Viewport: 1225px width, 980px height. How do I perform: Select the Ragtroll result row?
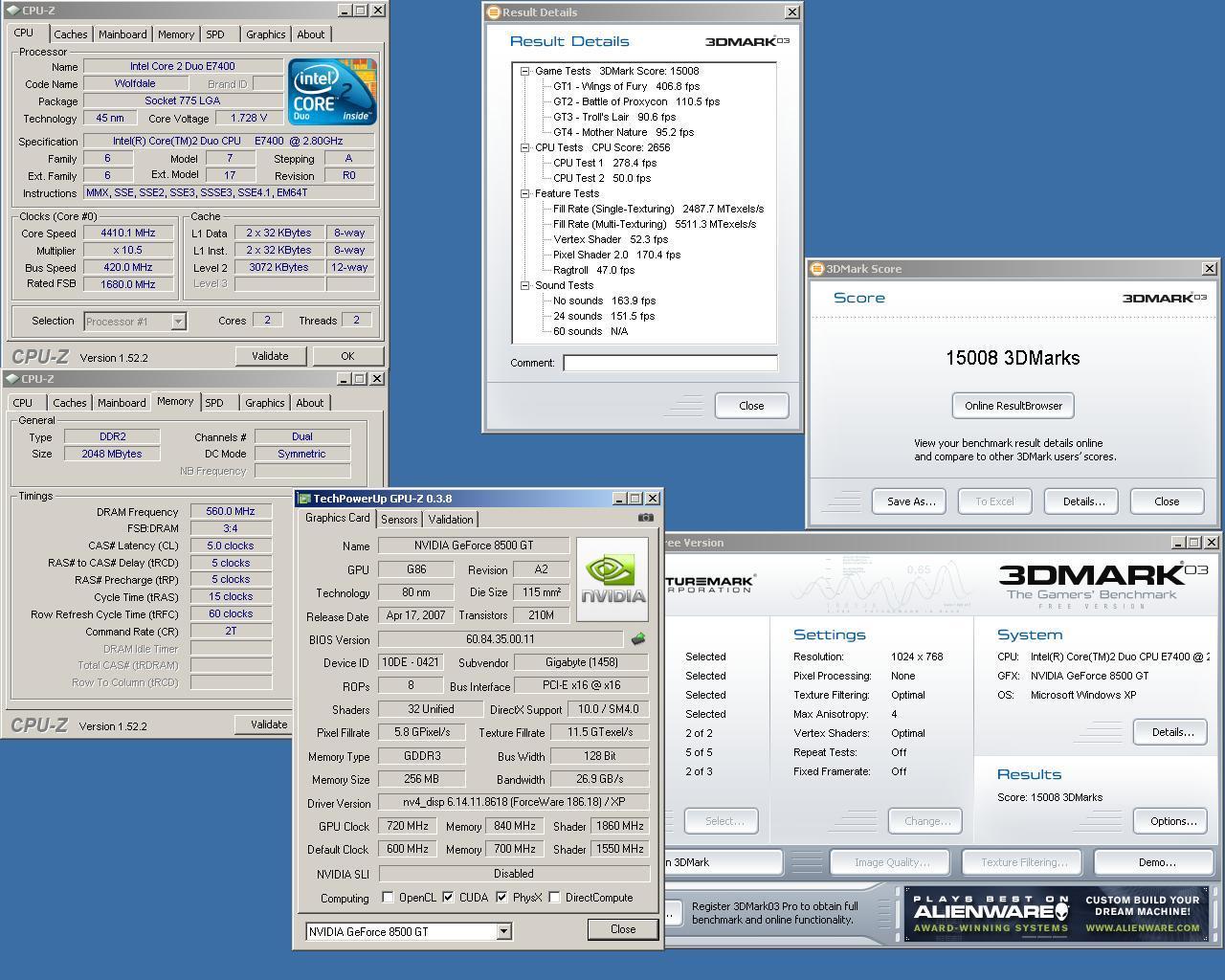[x=593, y=270]
